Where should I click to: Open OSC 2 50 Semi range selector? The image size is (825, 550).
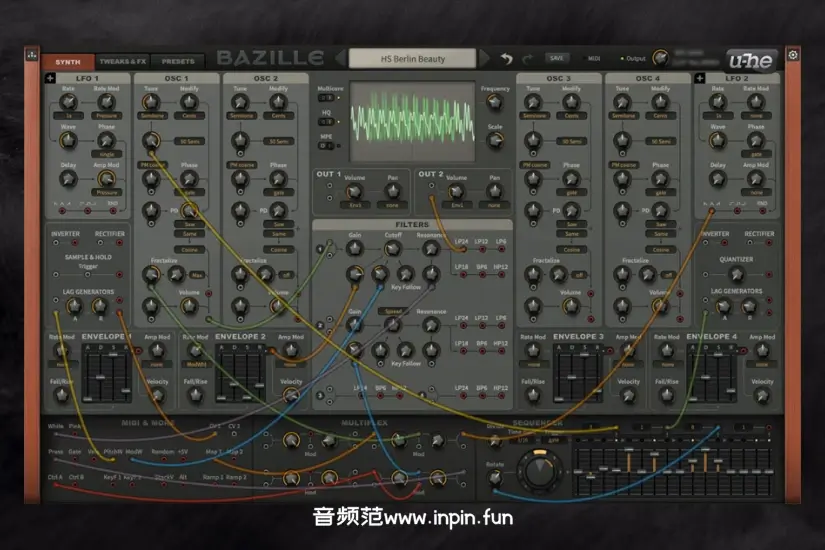point(278,142)
